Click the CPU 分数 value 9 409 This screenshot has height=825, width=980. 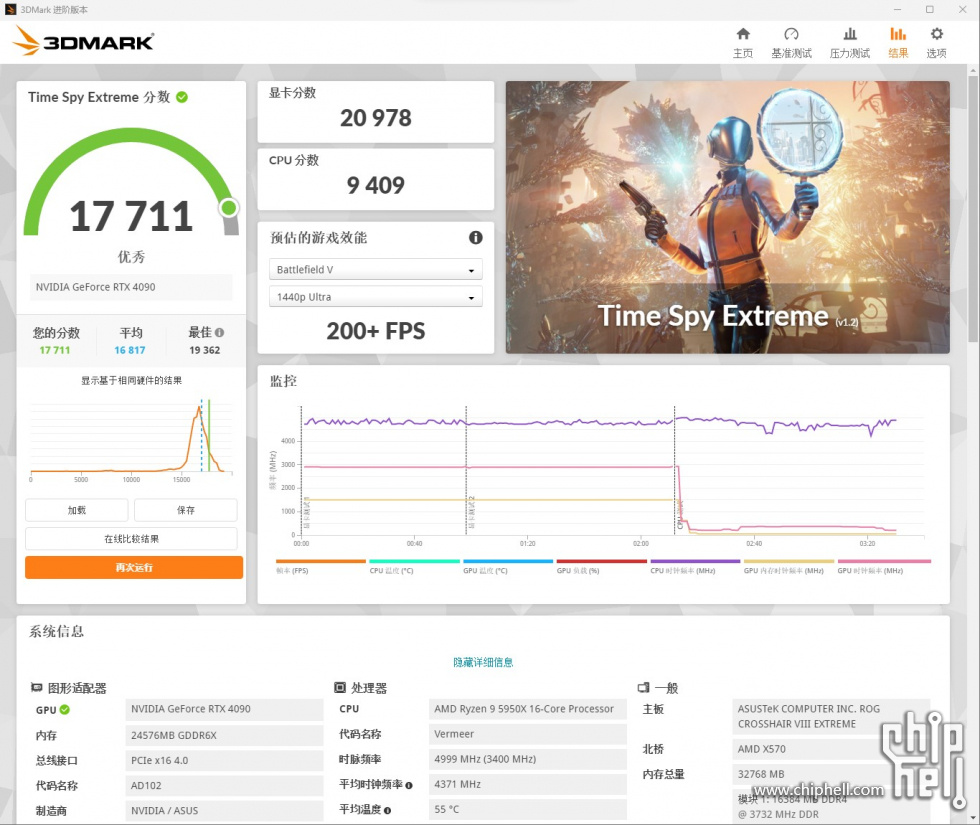coord(376,185)
